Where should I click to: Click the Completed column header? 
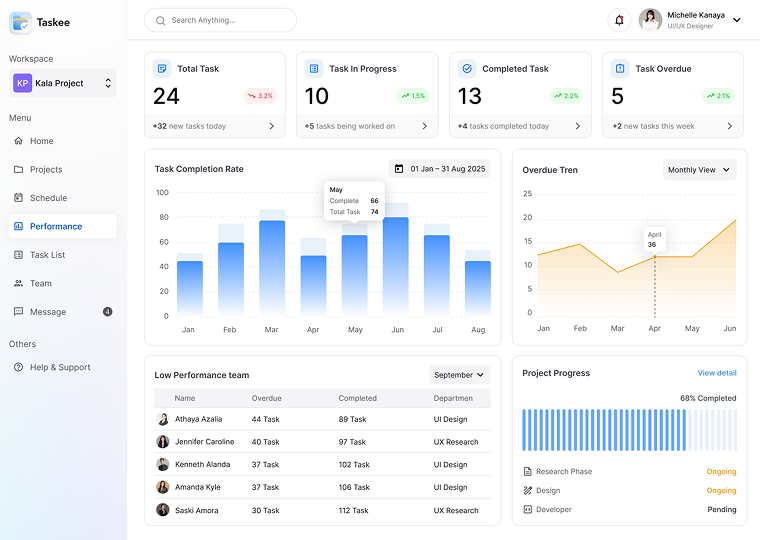pyautogui.click(x=357, y=398)
